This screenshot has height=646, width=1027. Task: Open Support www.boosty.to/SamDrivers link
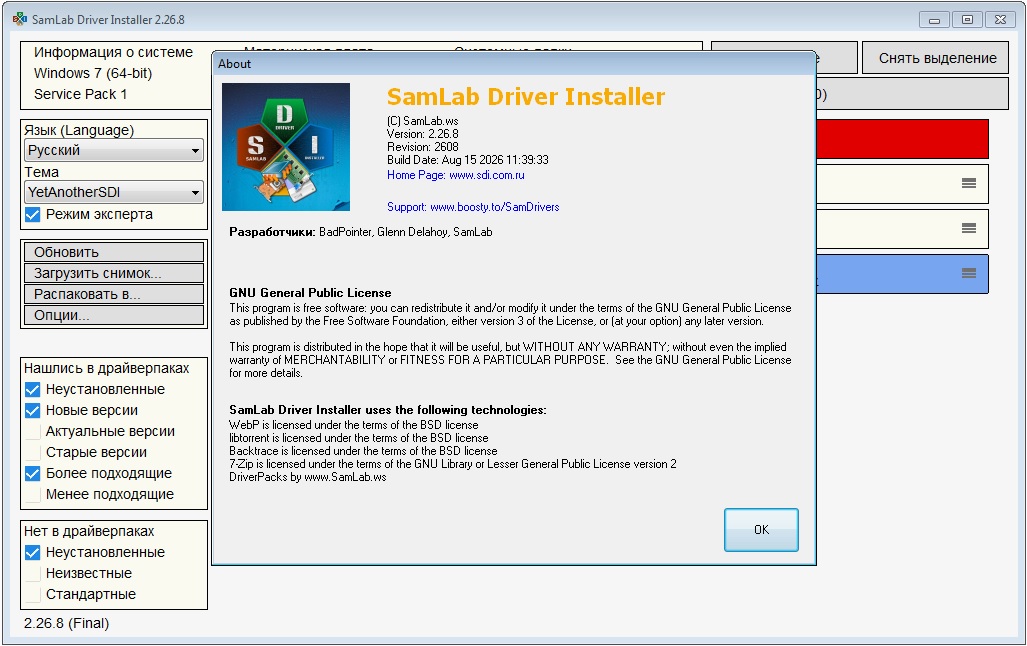coord(473,207)
